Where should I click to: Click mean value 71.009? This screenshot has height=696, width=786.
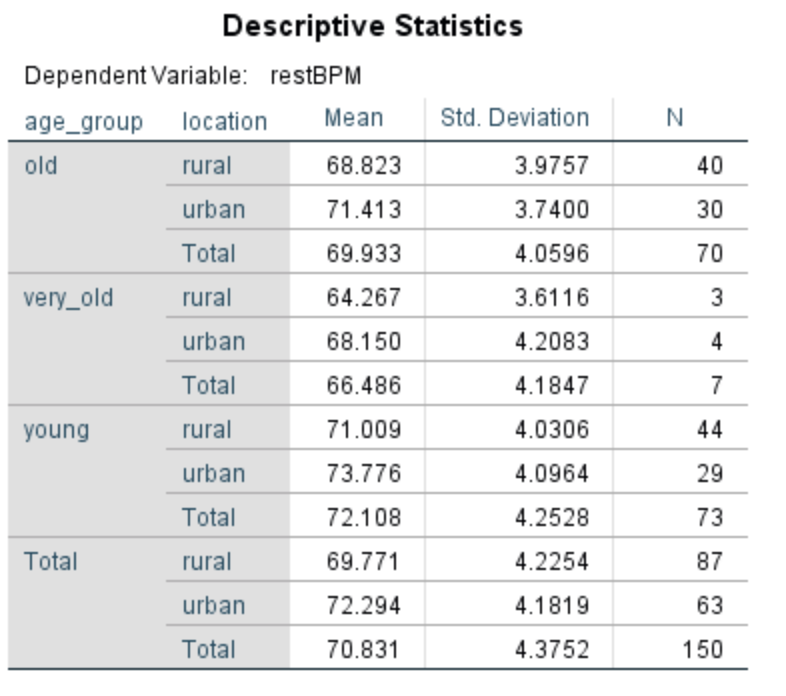(x=363, y=430)
